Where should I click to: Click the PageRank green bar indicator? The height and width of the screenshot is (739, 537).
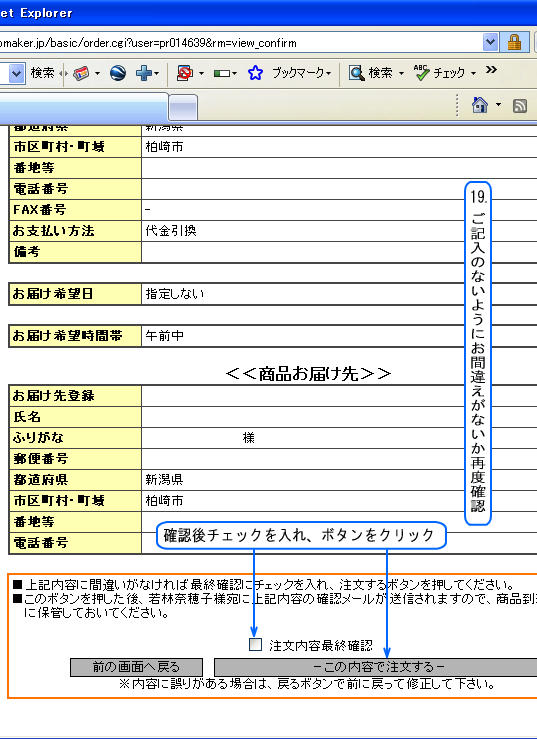222,74
